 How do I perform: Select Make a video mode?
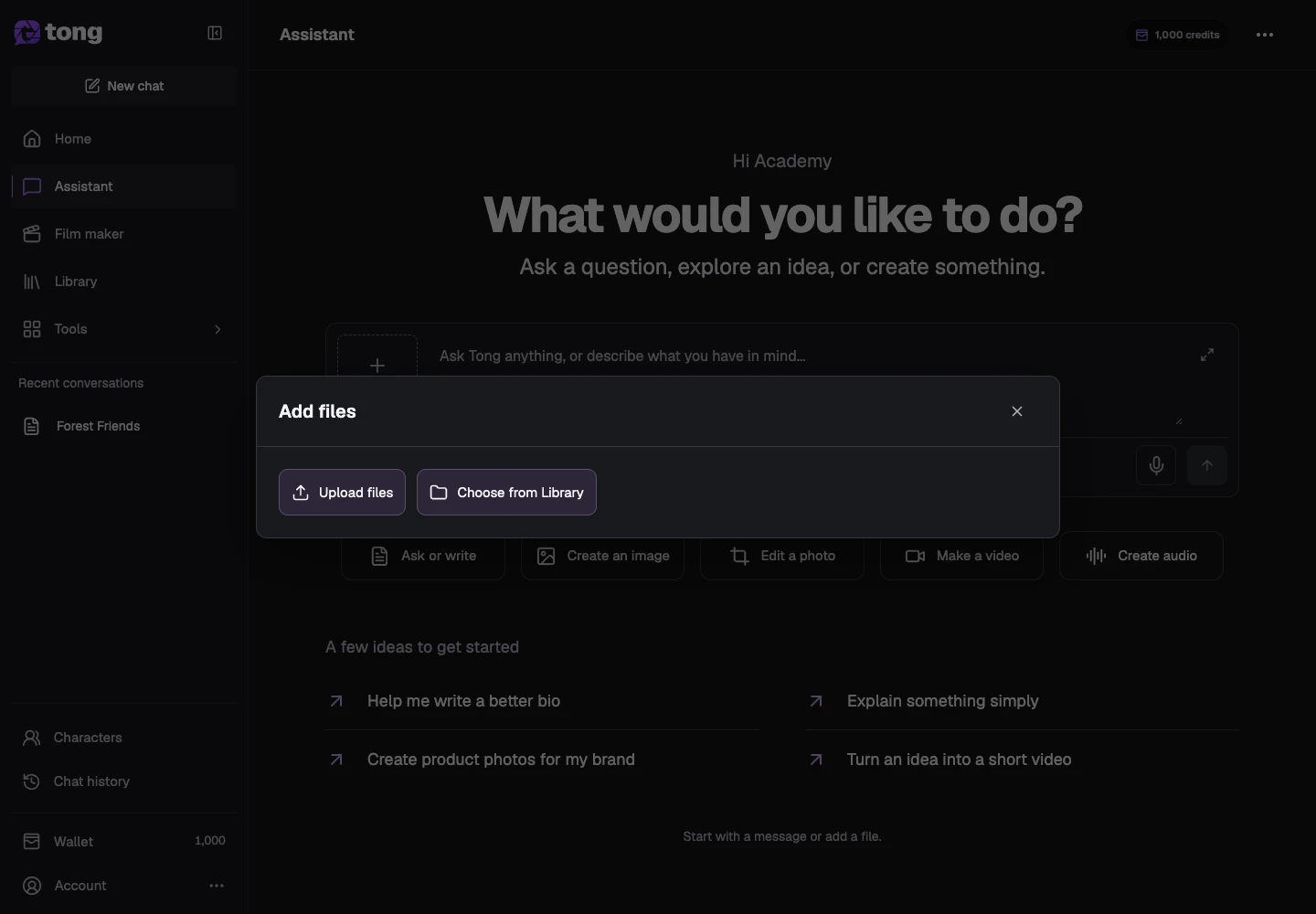tap(961, 556)
